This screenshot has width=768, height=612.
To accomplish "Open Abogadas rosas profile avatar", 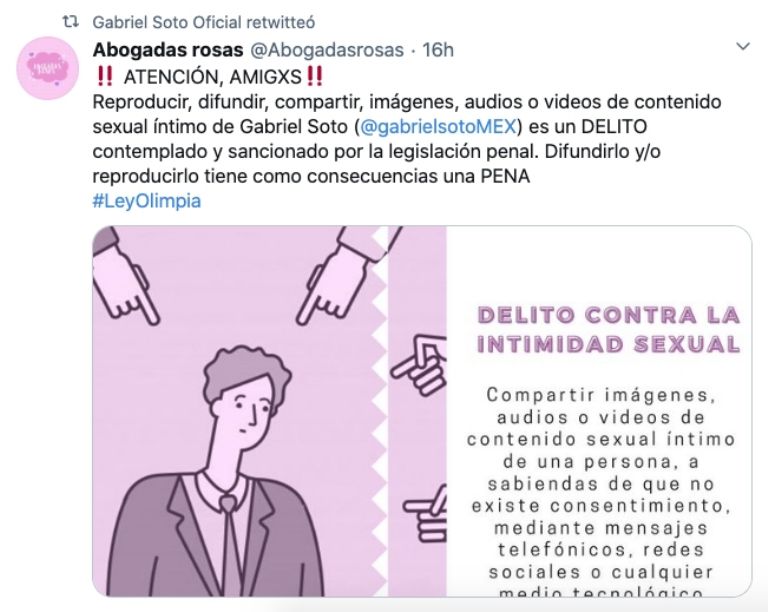I will point(48,68).
